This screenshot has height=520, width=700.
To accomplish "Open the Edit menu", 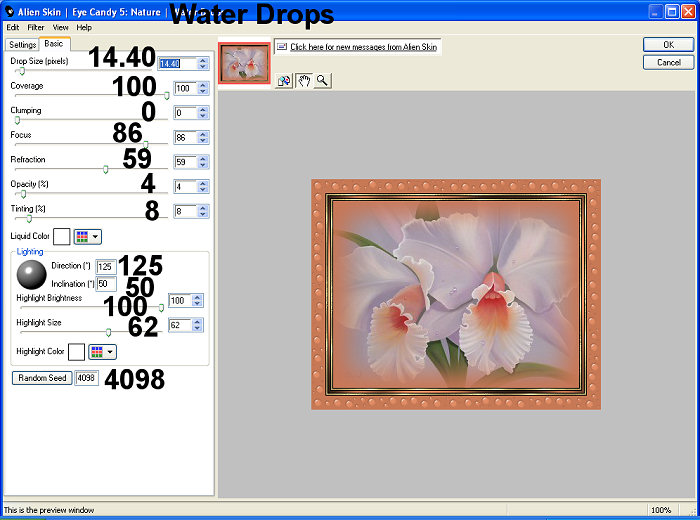I will coord(12,27).
